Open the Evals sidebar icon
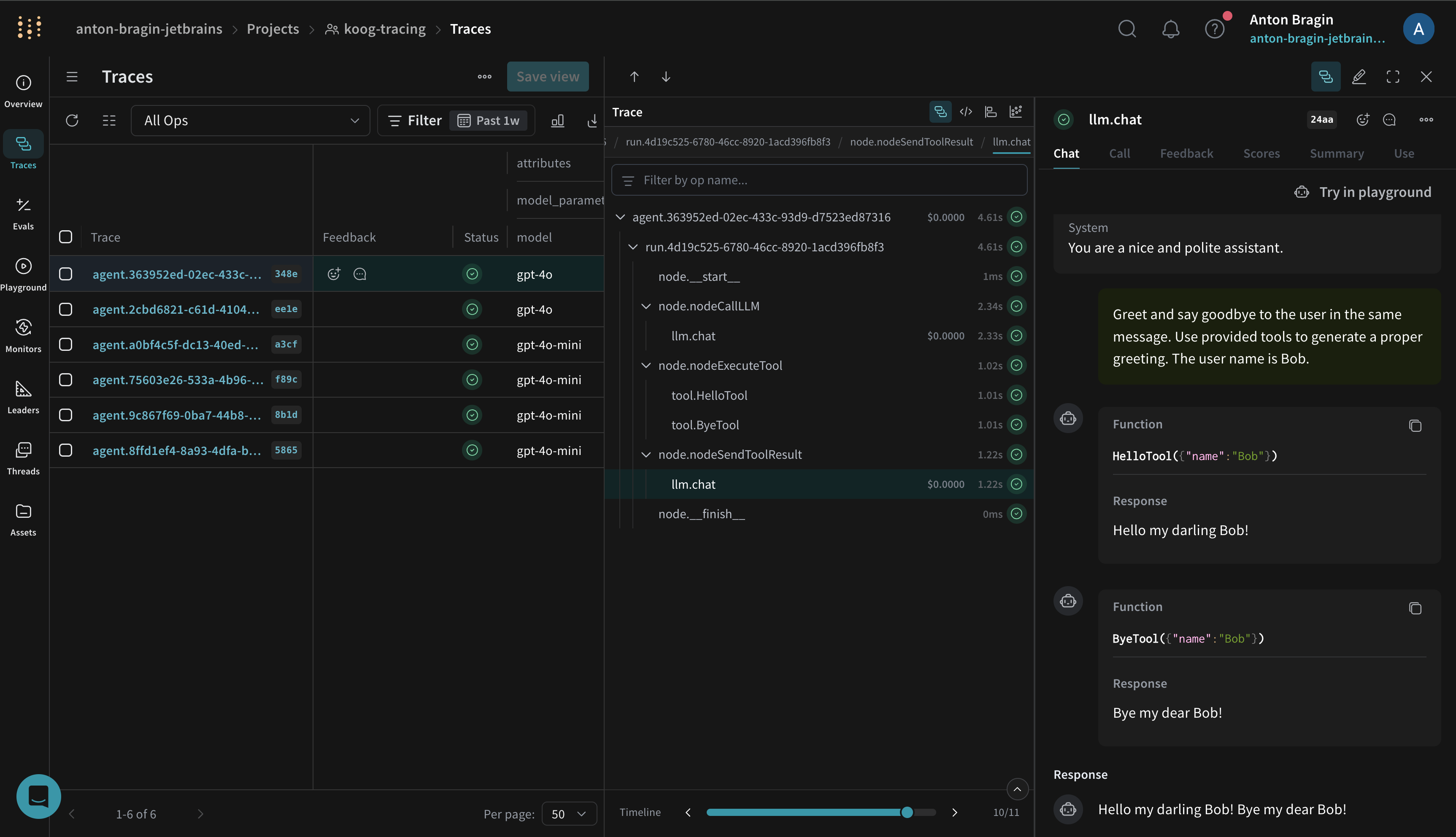Screen dimensions: 1456x837 (x=23, y=213)
